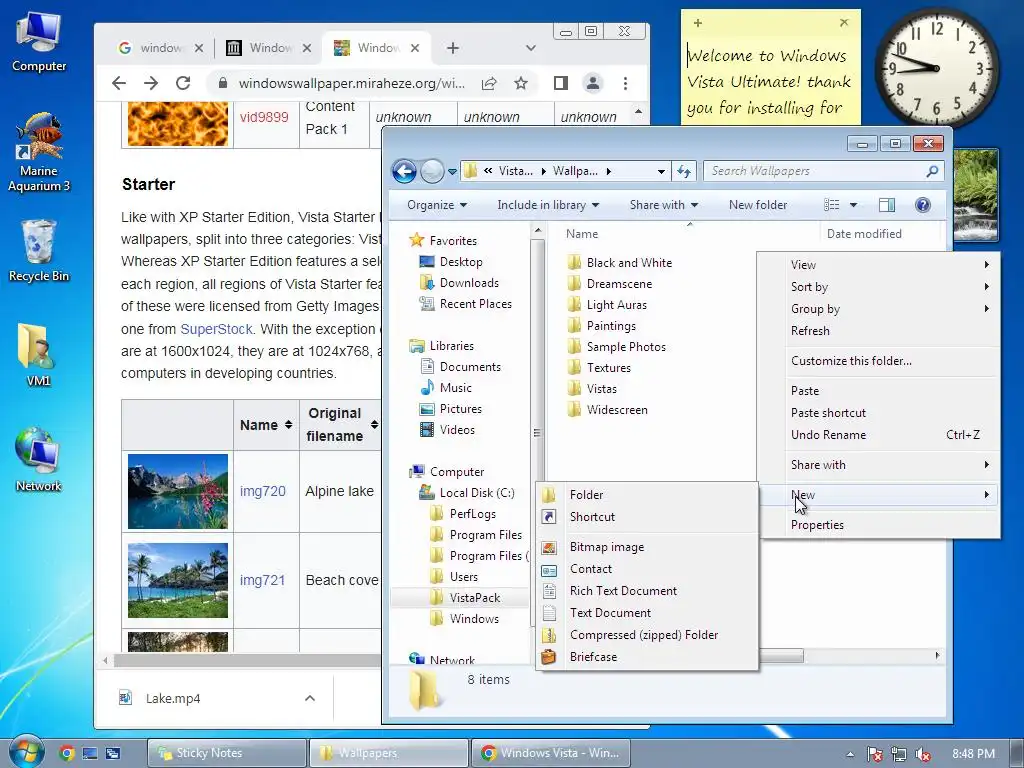1024x768 pixels.
Task: Click Action Center flag tray icon
Action: 875,754
